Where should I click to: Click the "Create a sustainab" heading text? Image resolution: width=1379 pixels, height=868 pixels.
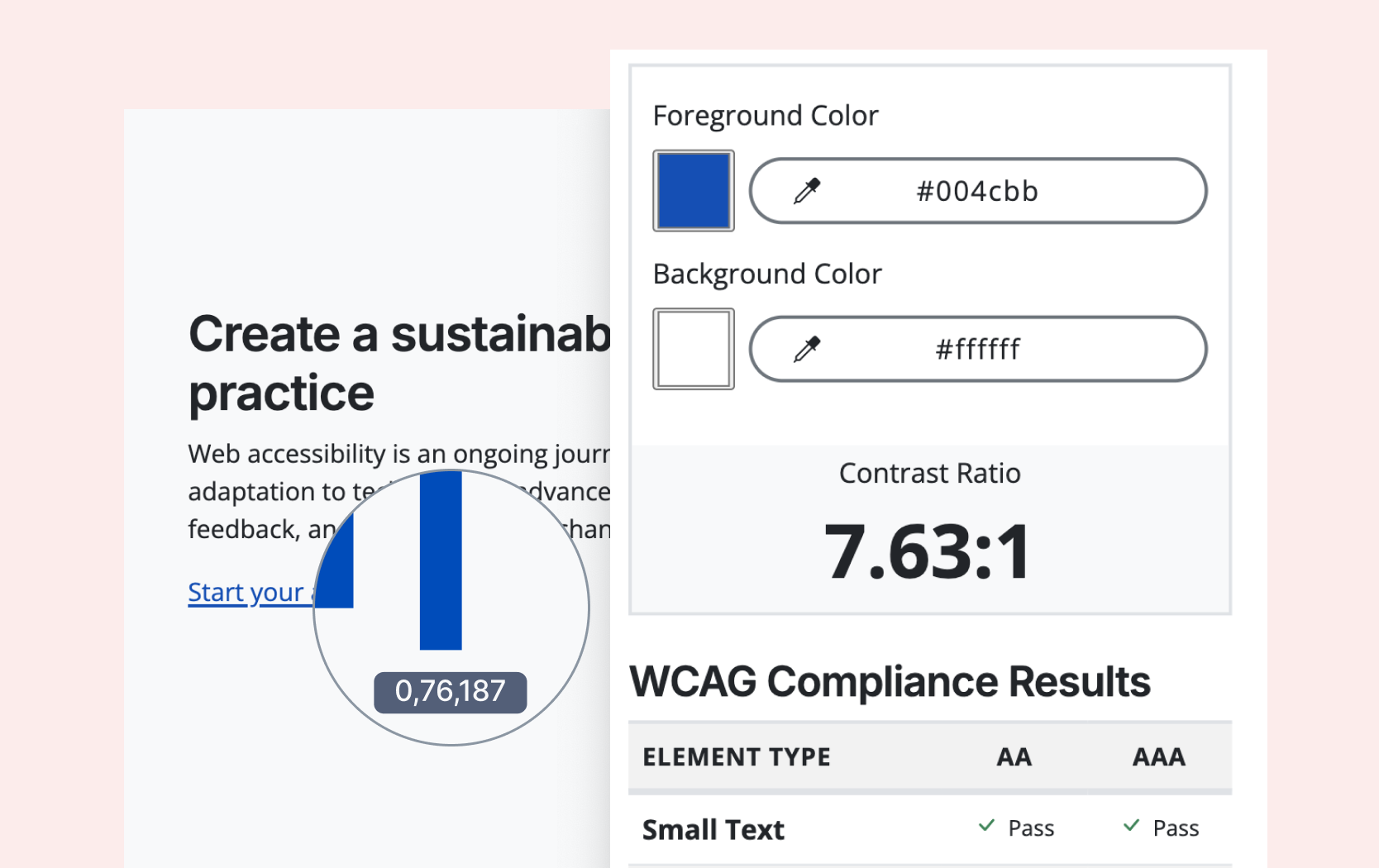tap(399, 335)
